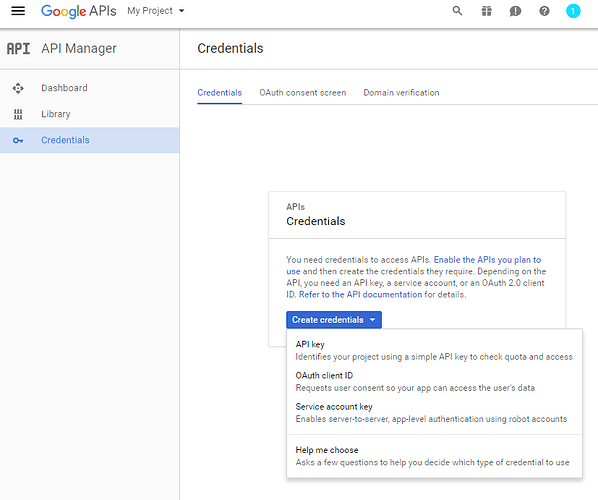
Task: Open the hamburger navigation menu
Action: click(18, 11)
